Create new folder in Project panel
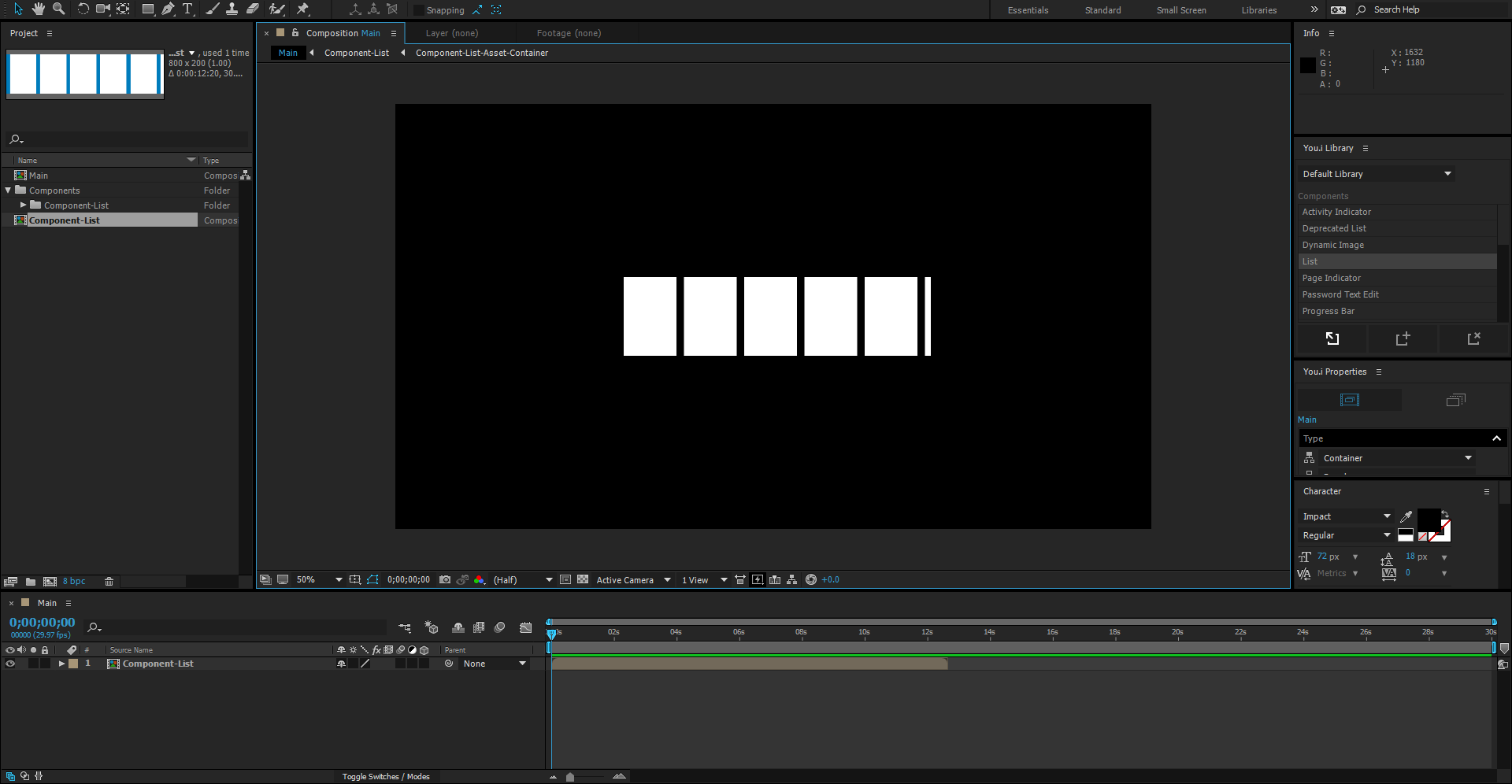This screenshot has width=1512, height=784. 31,582
